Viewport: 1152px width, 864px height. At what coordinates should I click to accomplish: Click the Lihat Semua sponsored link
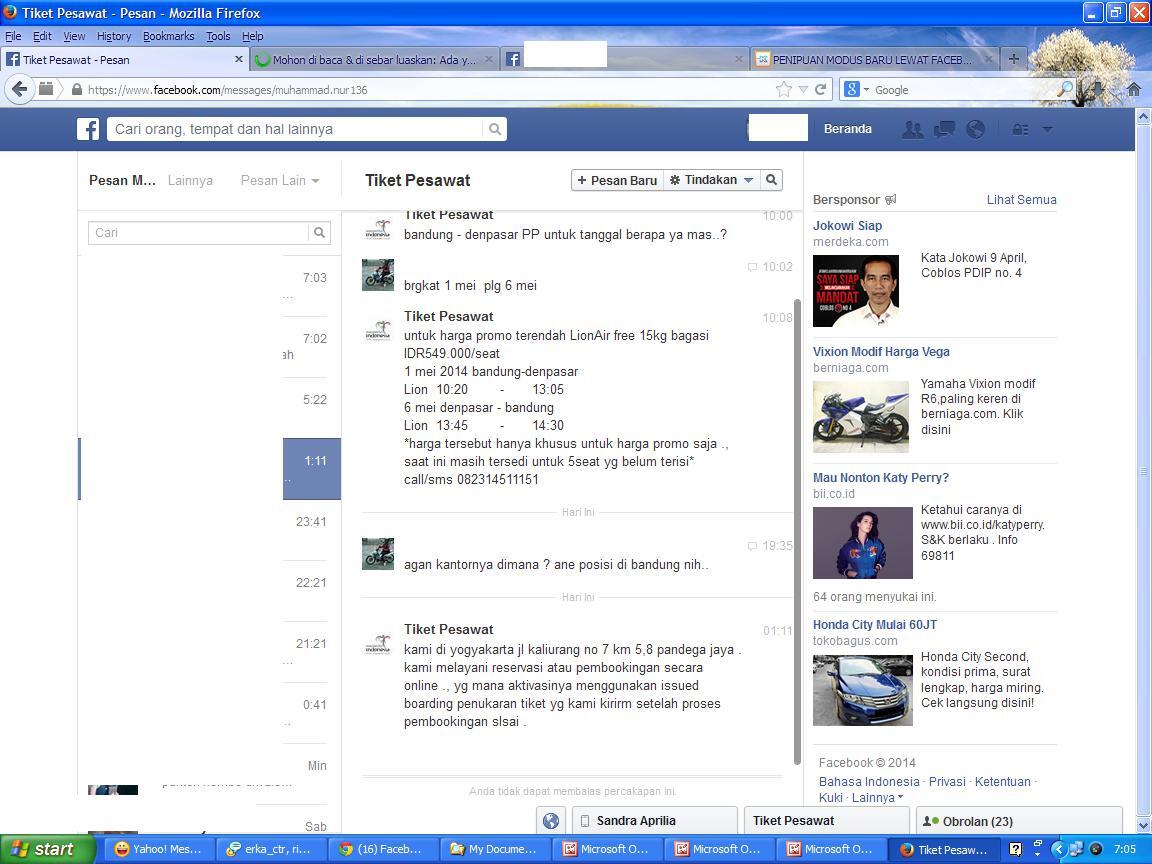1021,200
